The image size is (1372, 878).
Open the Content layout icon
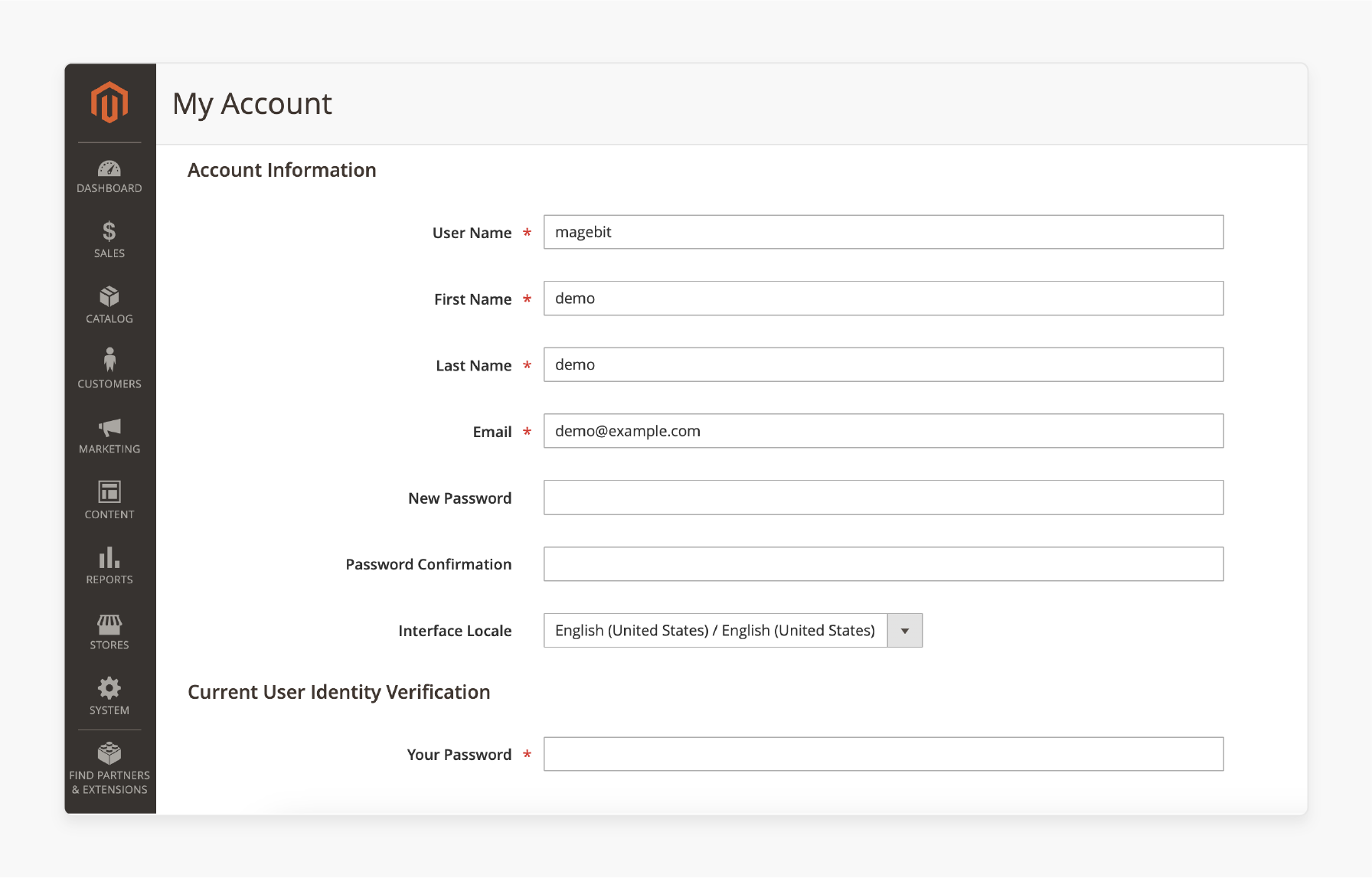point(109,491)
